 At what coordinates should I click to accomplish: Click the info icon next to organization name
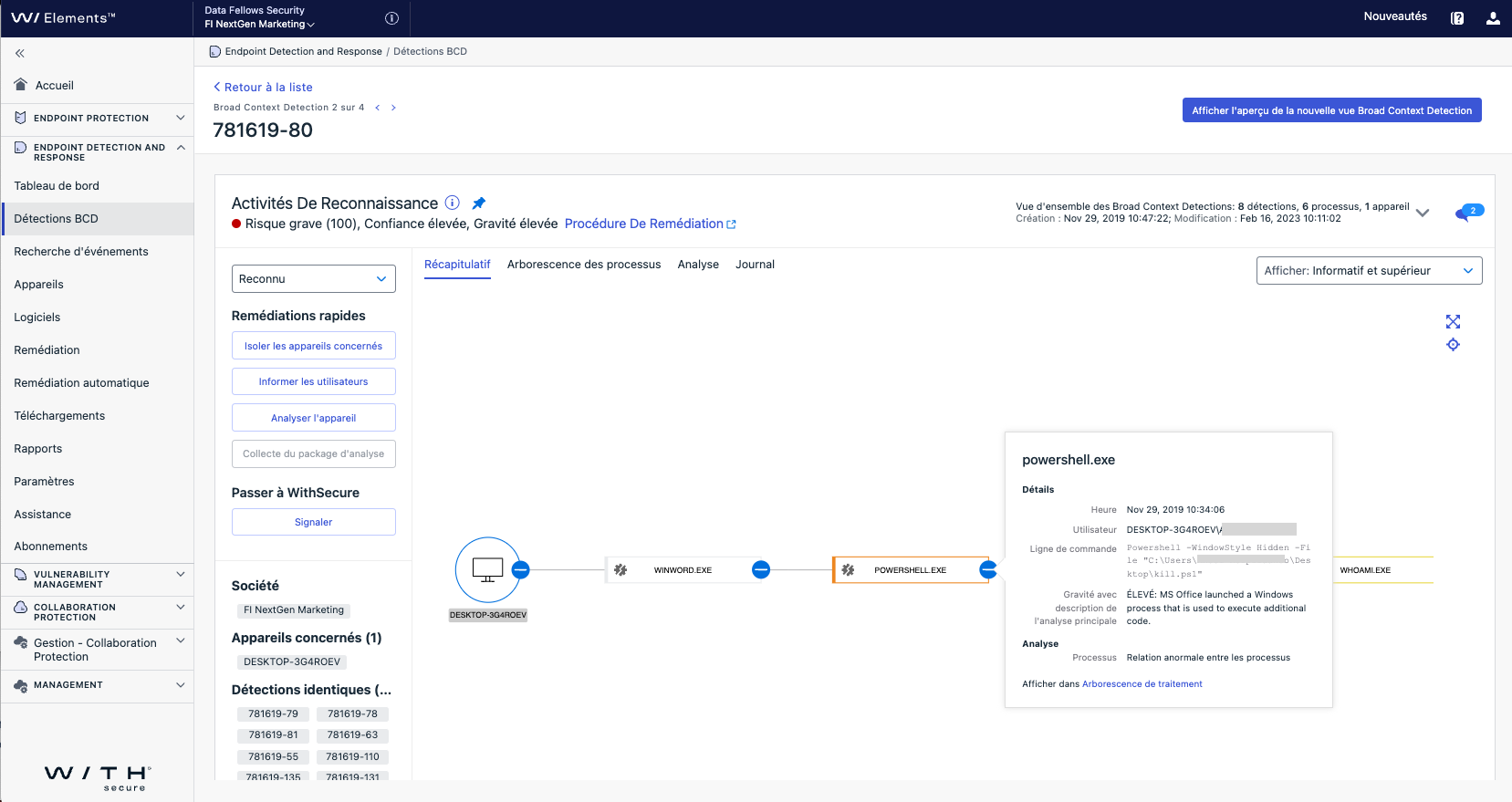tap(391, 18)
